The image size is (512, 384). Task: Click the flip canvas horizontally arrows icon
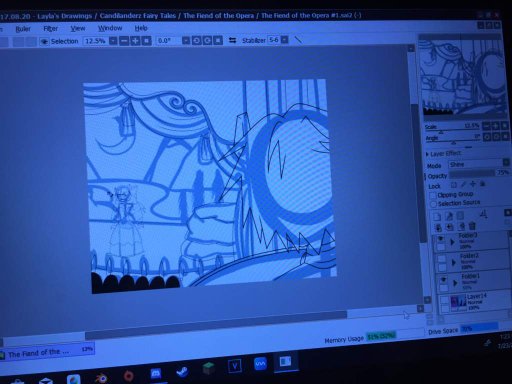(x=232, y=40)
